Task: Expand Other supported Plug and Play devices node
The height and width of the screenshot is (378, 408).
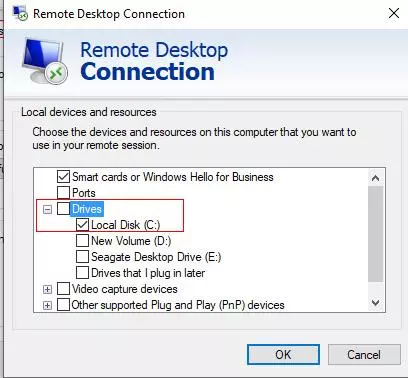Action: click(x=48, y=305)
